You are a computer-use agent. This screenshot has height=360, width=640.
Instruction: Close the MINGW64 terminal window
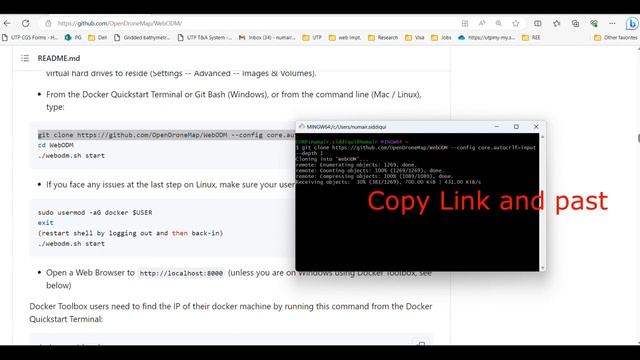tap(536, 127)
